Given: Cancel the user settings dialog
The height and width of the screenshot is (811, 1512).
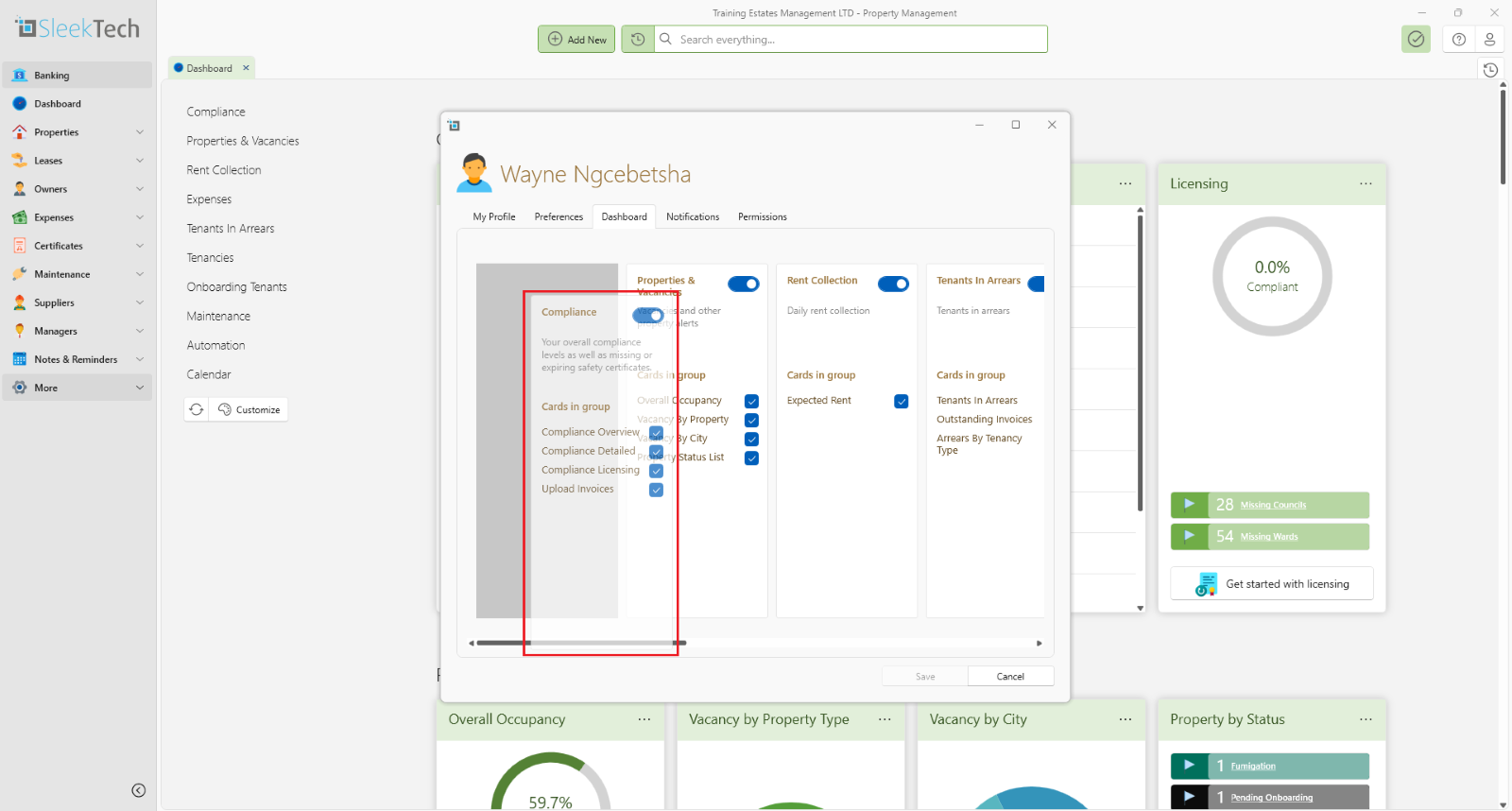Looking at the screenshot, I should (1010, 676).
